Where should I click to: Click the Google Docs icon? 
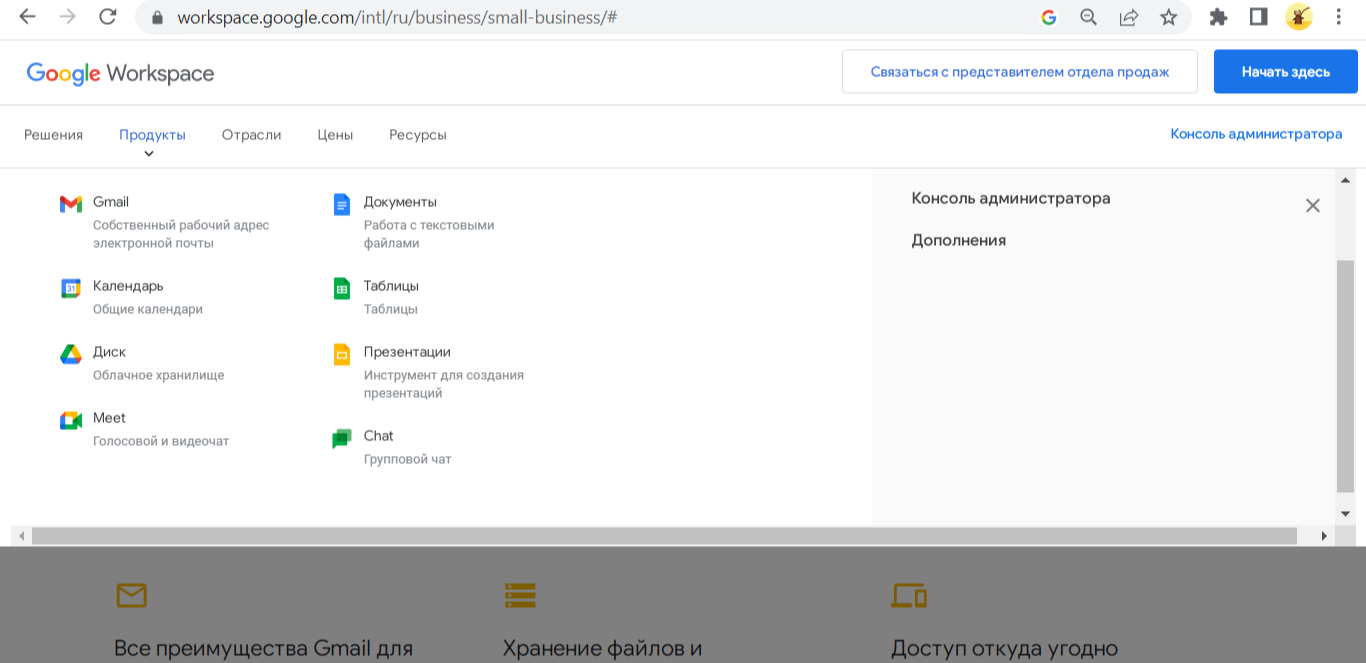coord(342,204)
